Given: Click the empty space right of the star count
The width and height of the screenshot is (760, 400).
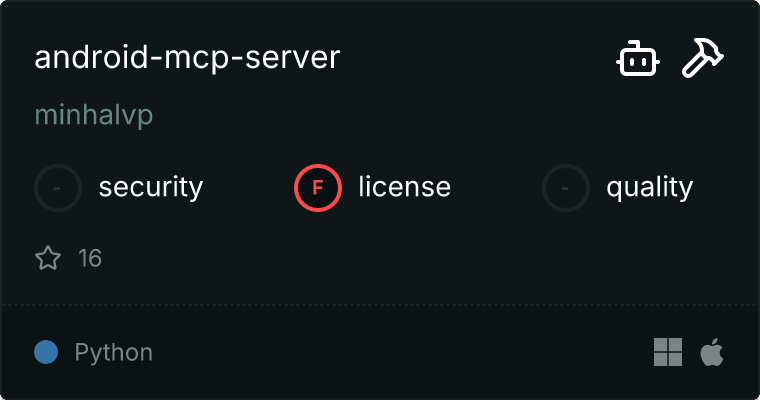Looking at the screenshot, I should (x=400, y=259).
